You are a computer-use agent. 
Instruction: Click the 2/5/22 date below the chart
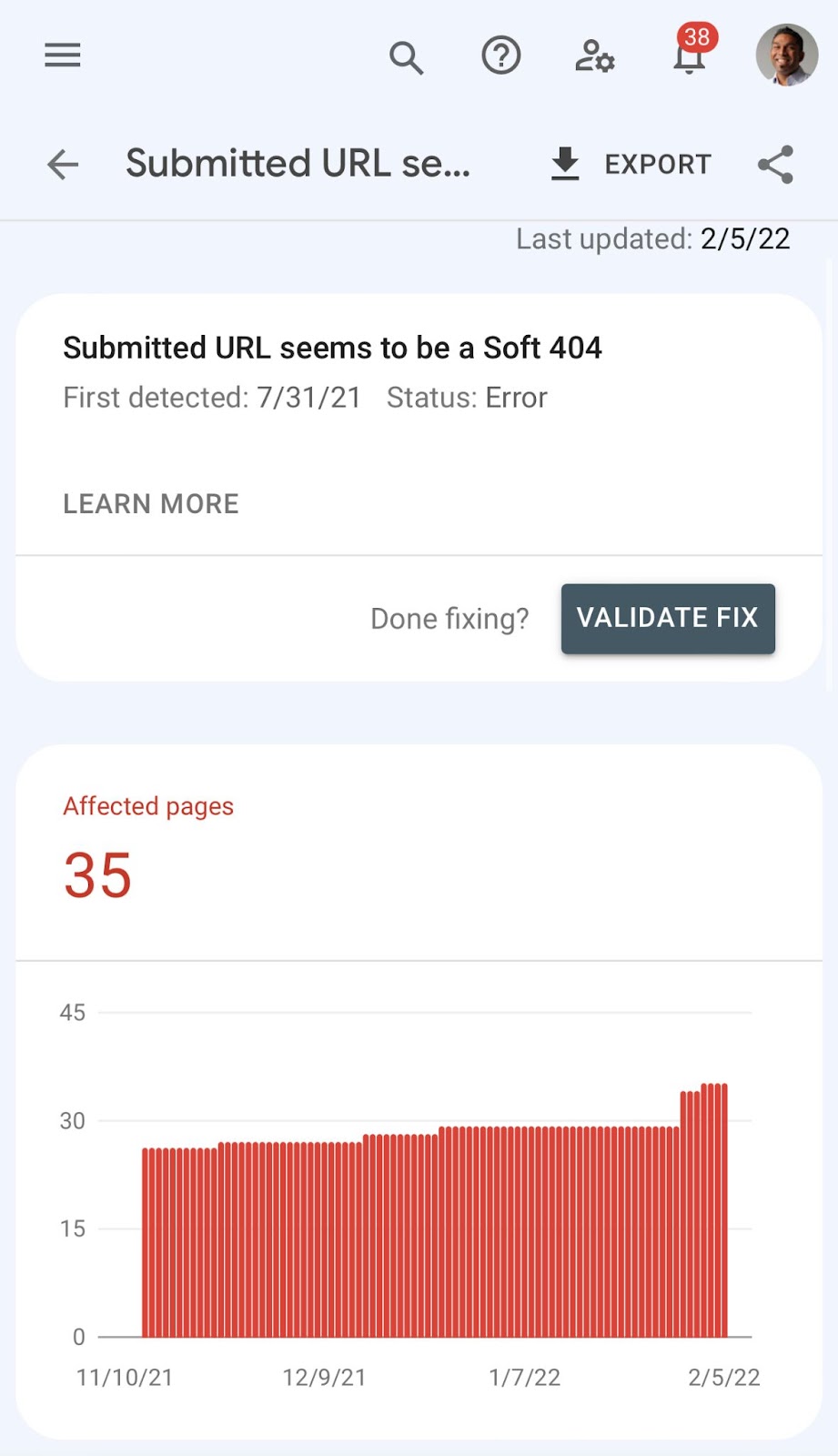[723, 1378]
